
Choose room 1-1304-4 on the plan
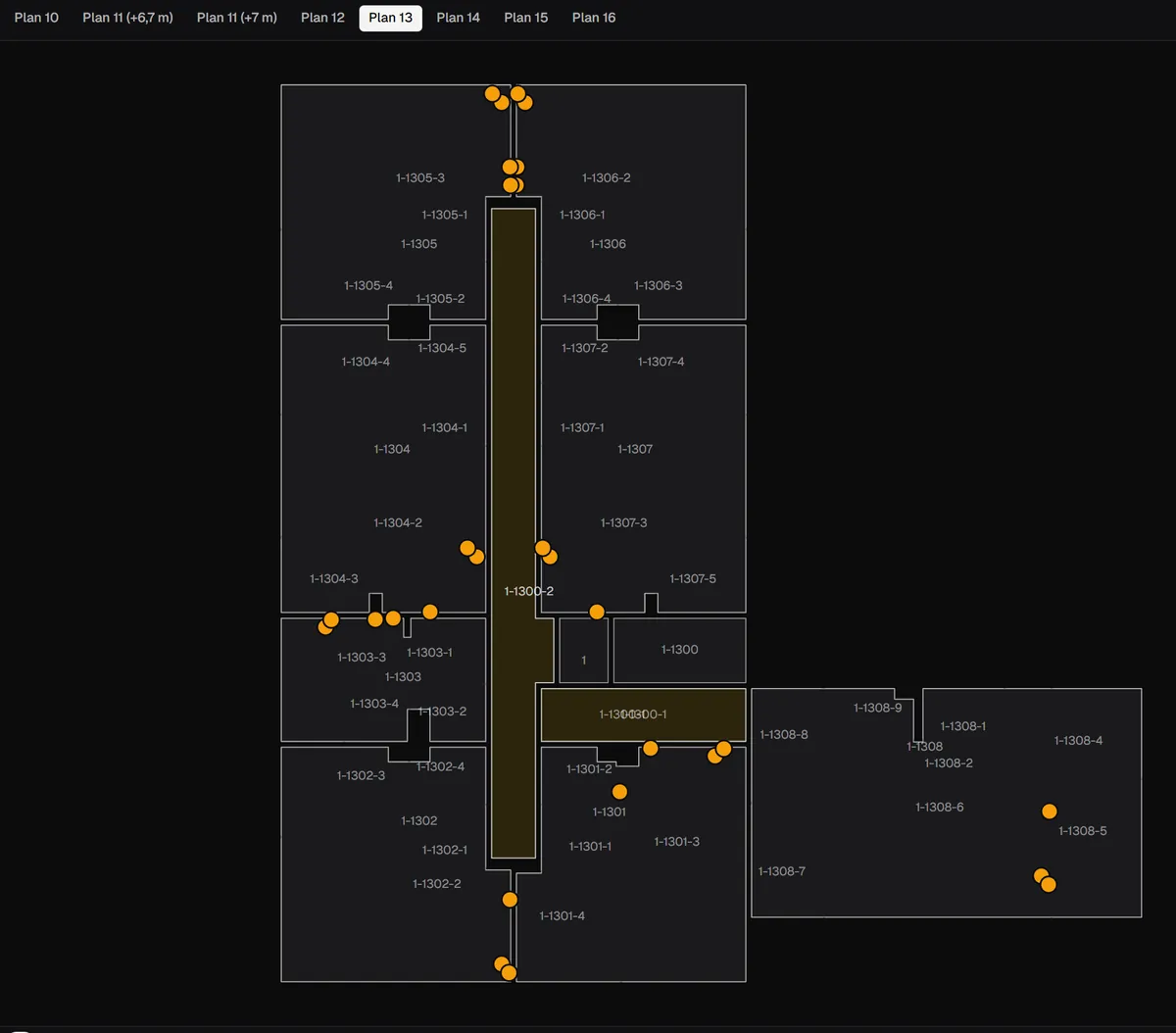[366, 363]
